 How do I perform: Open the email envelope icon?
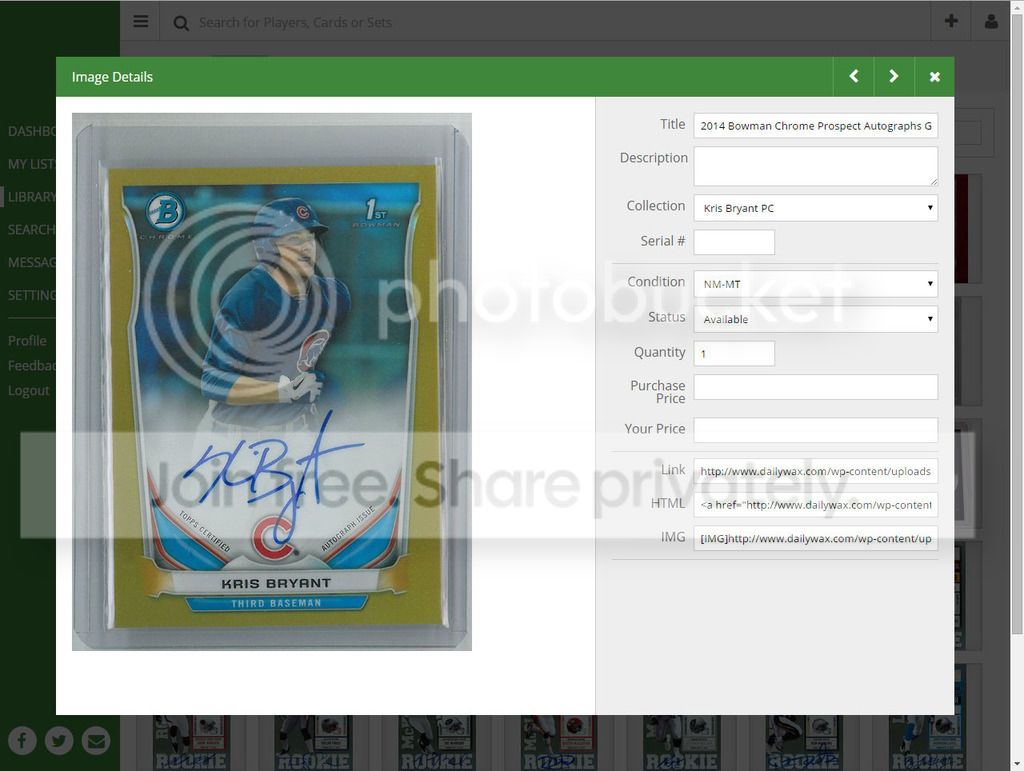point(96,740)
